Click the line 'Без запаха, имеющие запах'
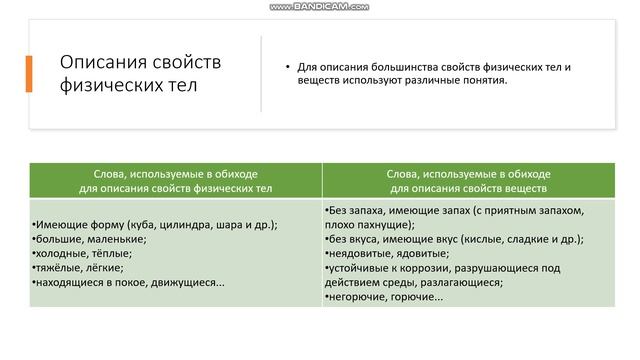Viewport: 640px width, 360px height. (454, 211)
